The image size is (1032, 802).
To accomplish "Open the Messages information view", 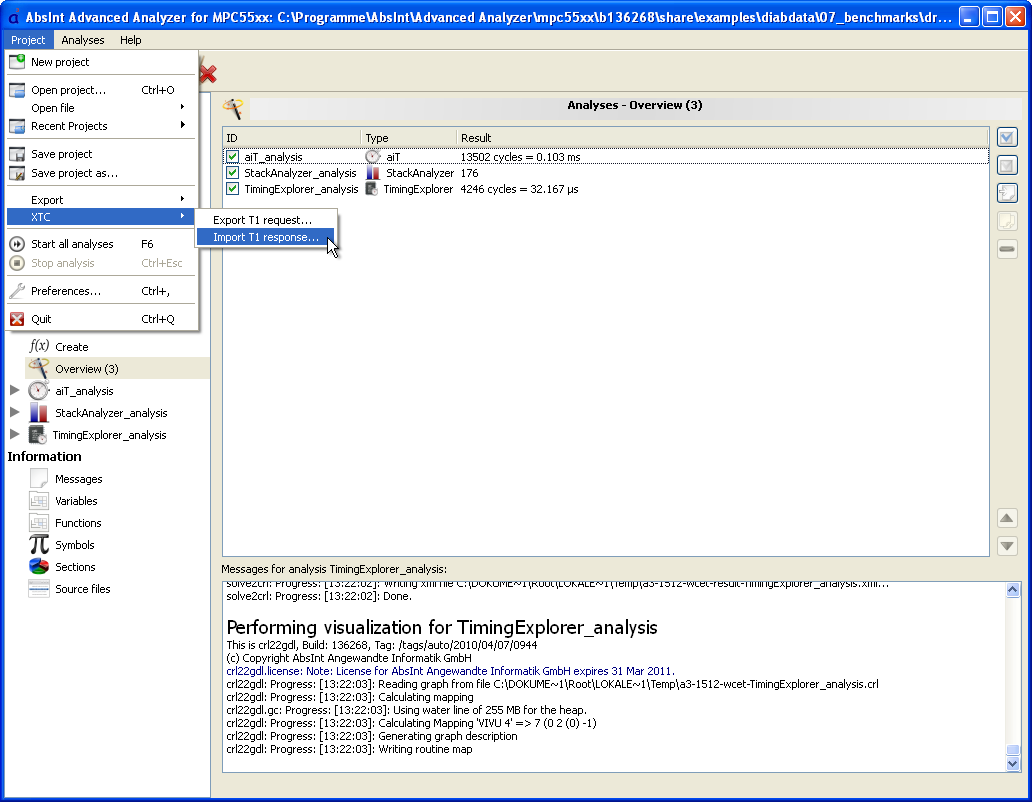I will coord(78,479).
